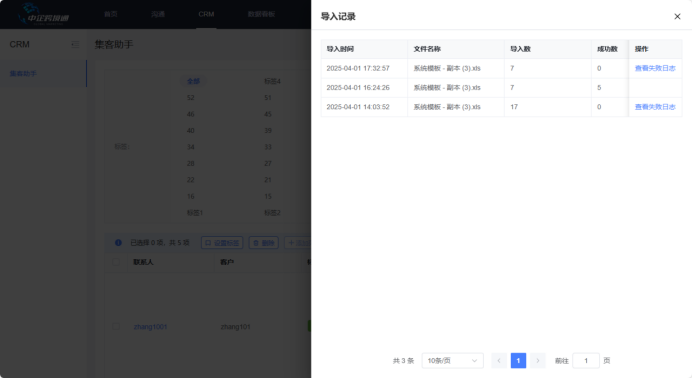Select the 21 tag filter

[268, 180]
